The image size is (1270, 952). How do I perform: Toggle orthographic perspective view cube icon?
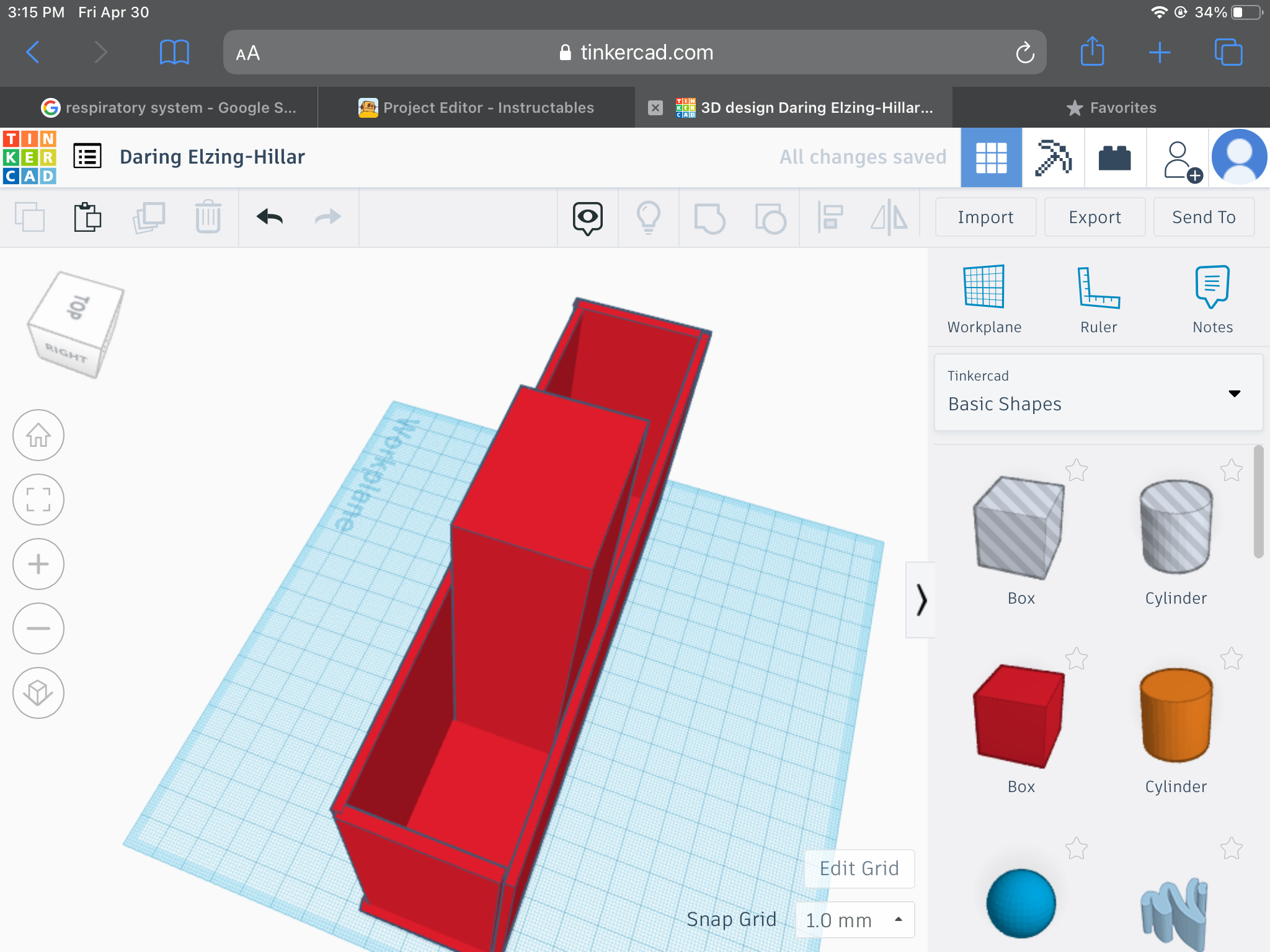38,693
